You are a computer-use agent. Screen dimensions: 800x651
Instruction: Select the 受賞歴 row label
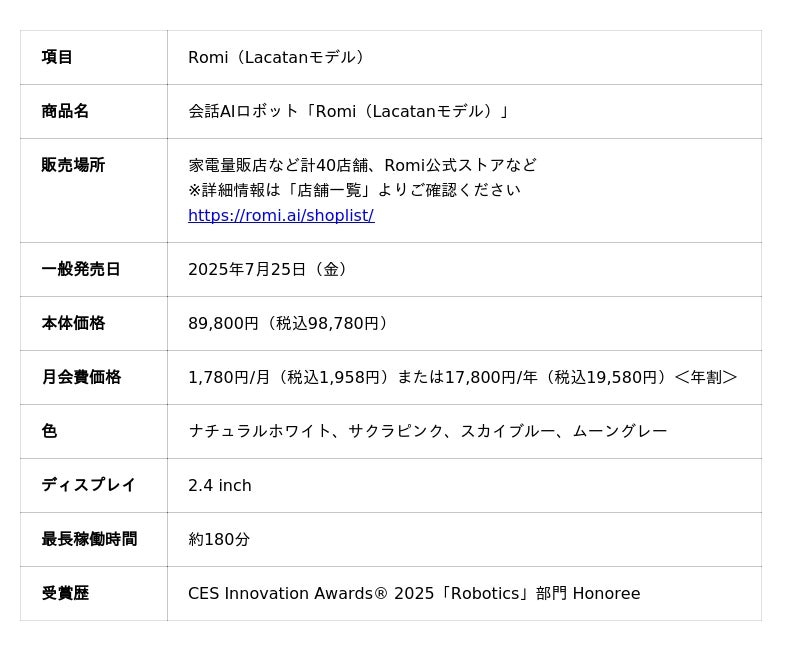coord(65,594)
